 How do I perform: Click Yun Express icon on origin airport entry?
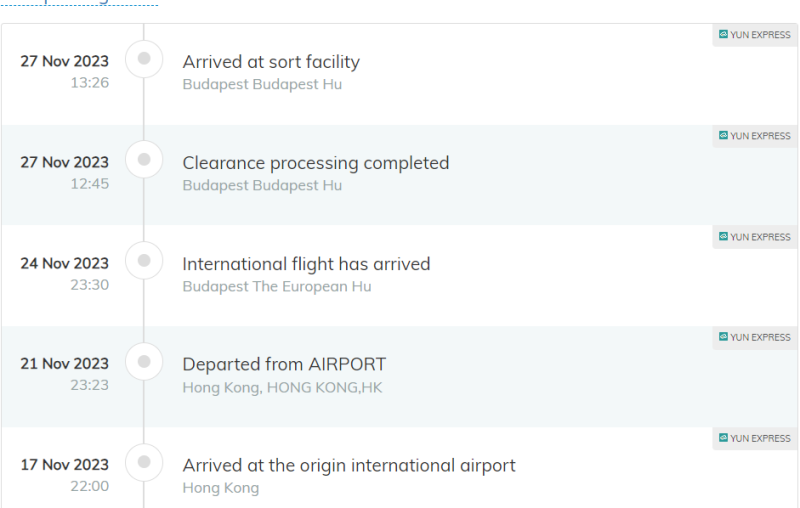(723, 438)
